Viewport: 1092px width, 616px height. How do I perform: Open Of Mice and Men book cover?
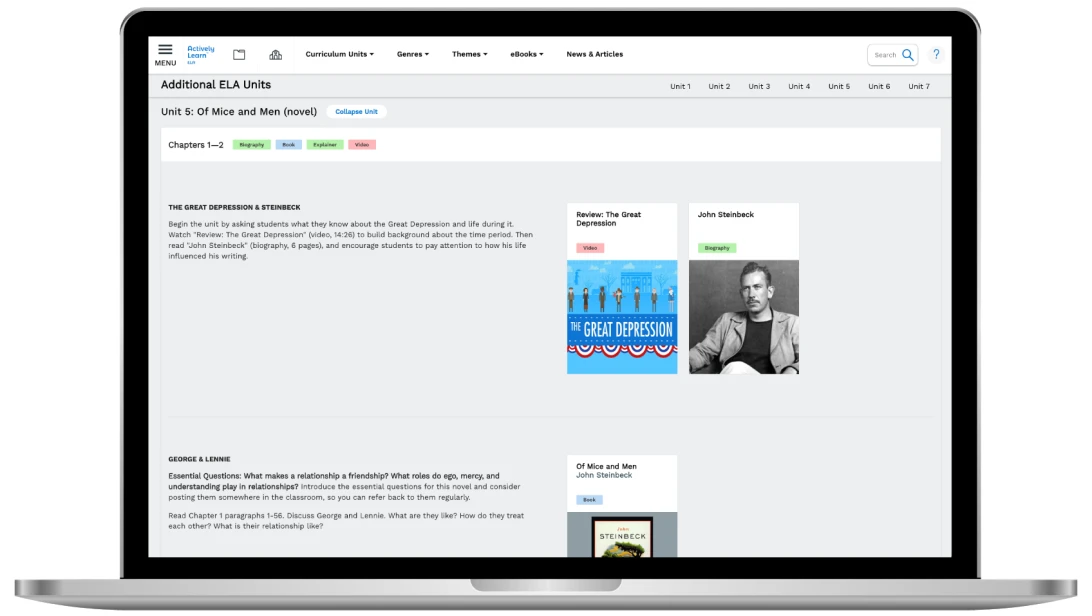click(x=622, y=535)
